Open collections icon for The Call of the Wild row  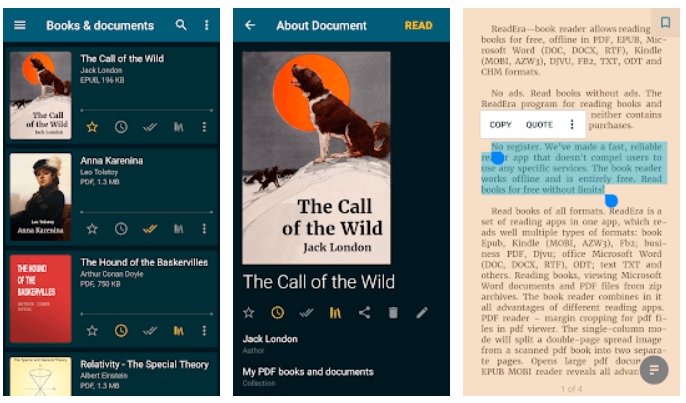pyautogui.click(x=178, y=127)
